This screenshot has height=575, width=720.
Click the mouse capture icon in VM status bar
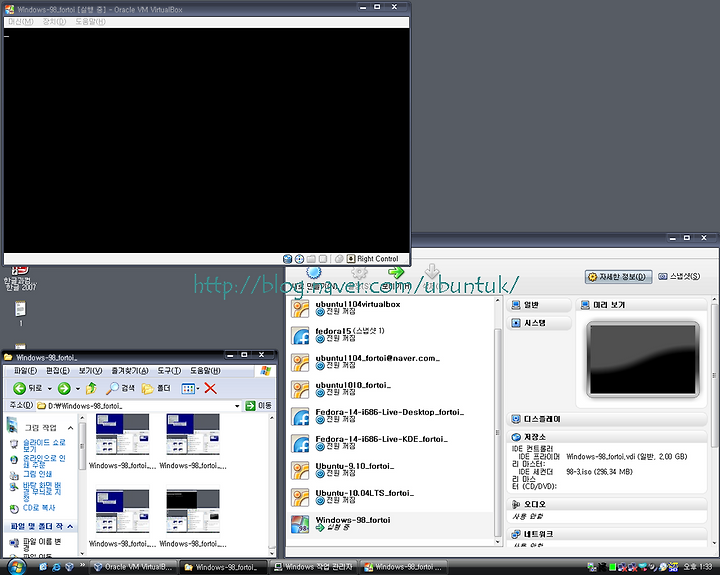339,259
